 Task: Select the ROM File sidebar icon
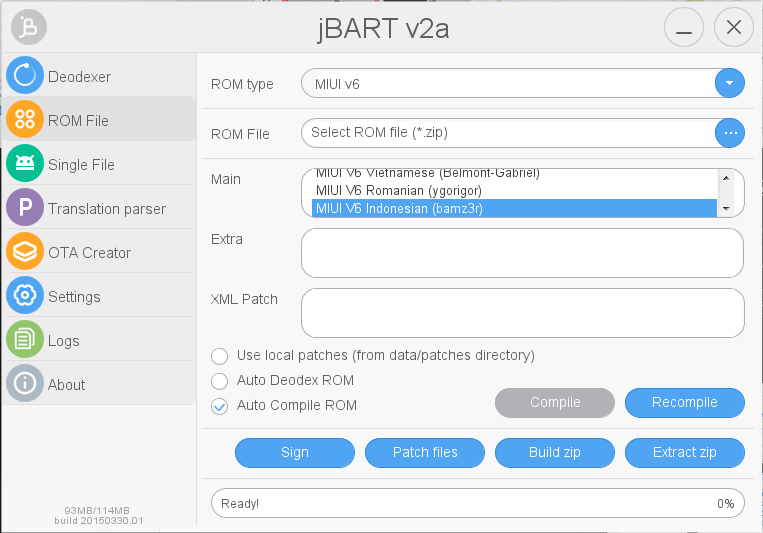click(x=25, y=119)
